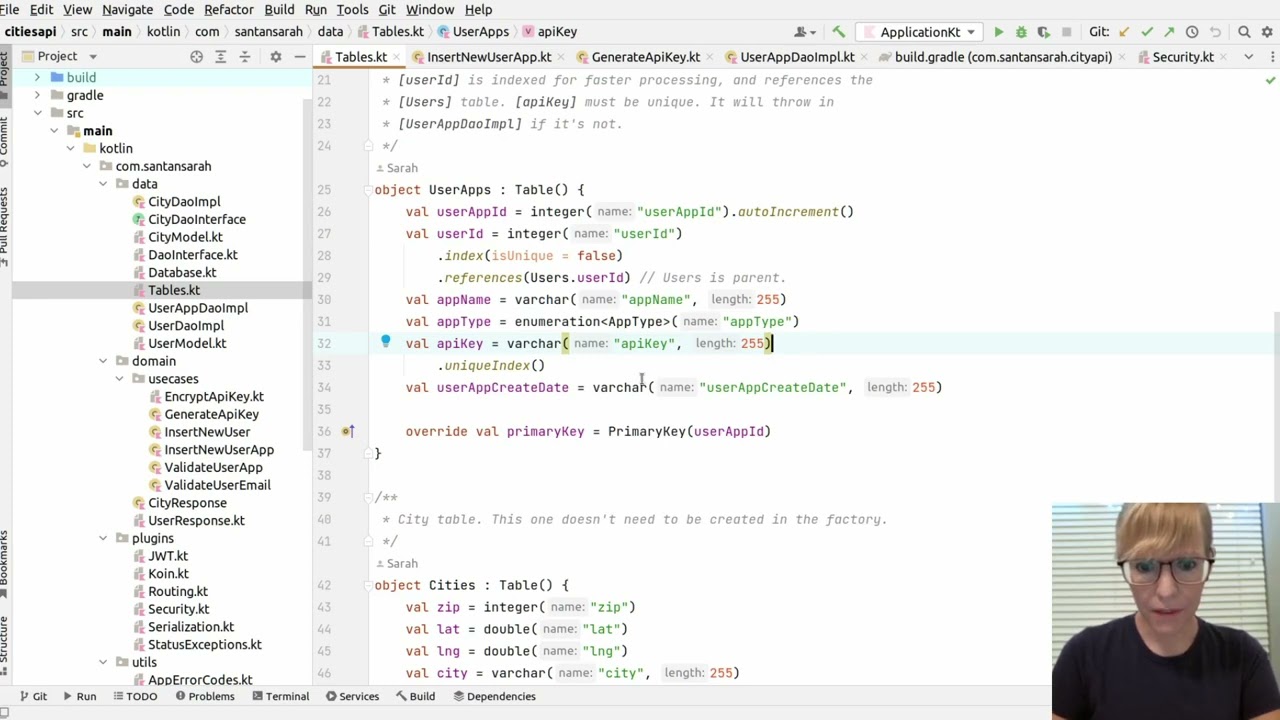Open IDE settings gear in toolbar
1280x720 pixels.
click(x=1268, y=32)
